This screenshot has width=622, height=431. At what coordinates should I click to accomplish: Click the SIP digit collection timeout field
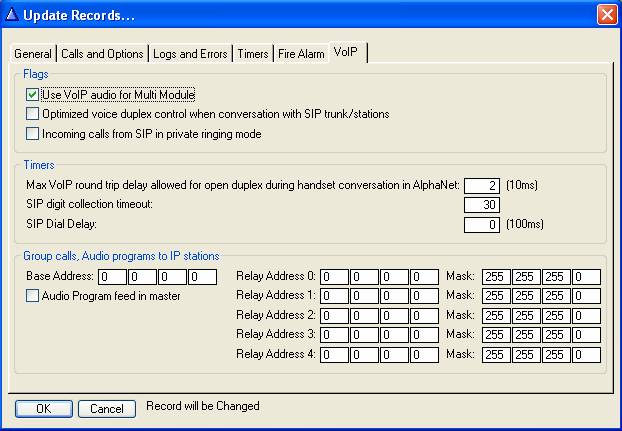[x=482, y=205]
